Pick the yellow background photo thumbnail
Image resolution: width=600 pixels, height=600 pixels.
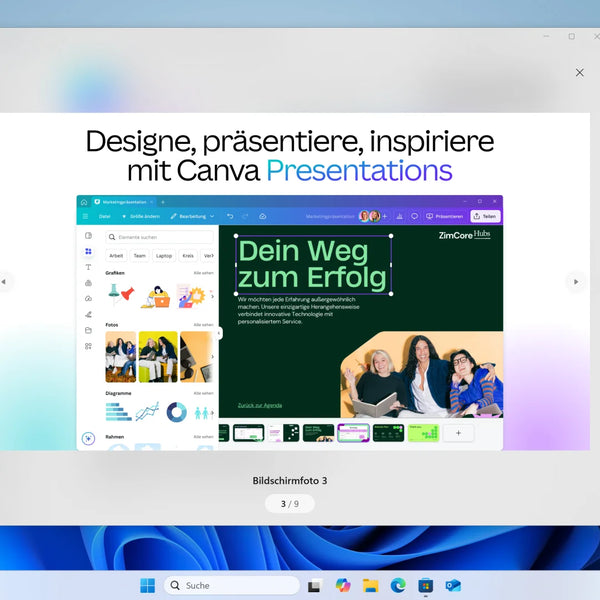pyautogui.click(x=158, y=357)
